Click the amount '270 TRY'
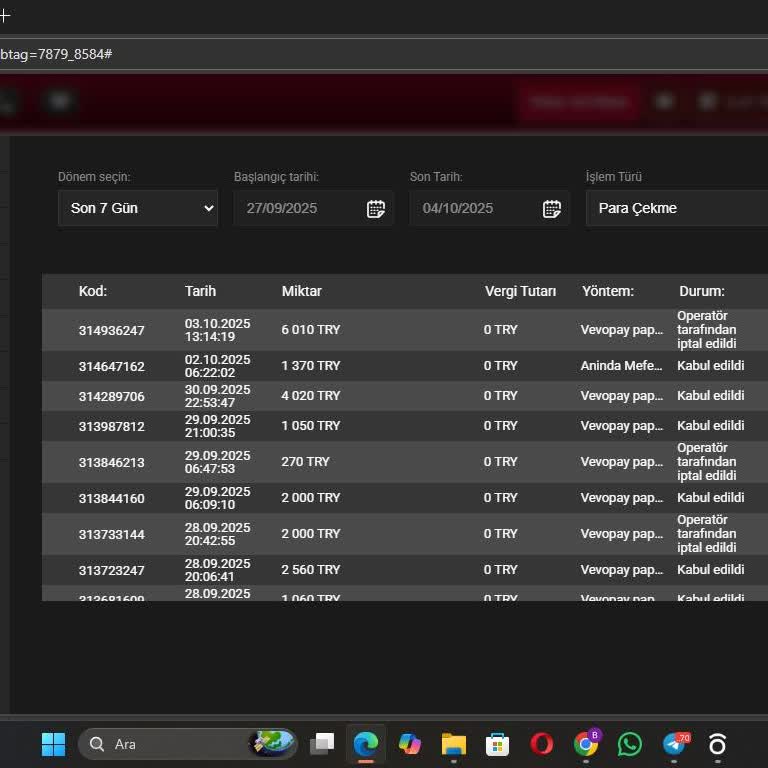 [x=305, y=461]
